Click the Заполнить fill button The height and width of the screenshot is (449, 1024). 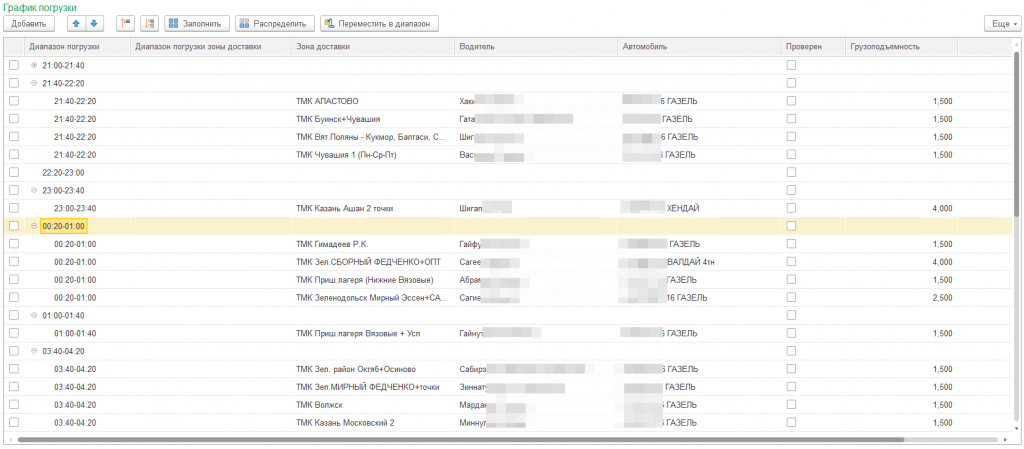[197, 23]
